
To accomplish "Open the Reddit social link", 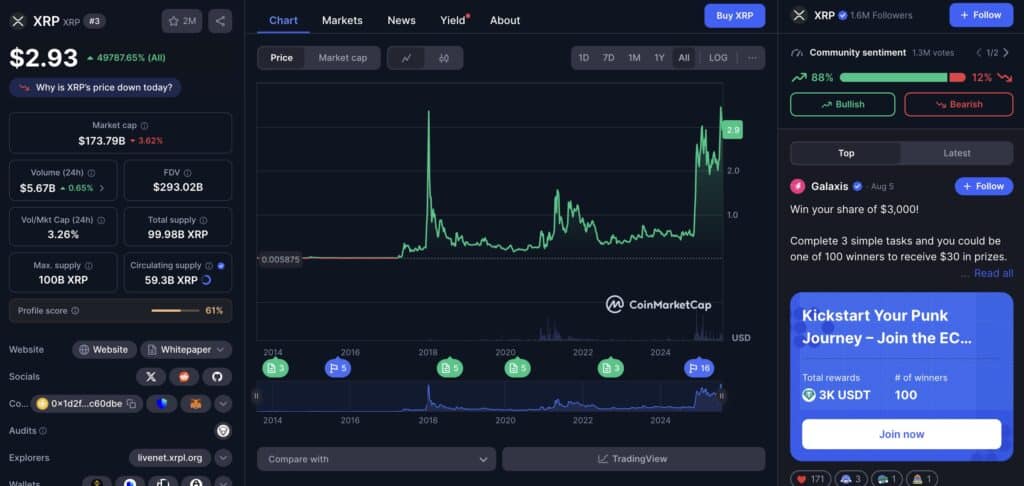I will [184, 377].
